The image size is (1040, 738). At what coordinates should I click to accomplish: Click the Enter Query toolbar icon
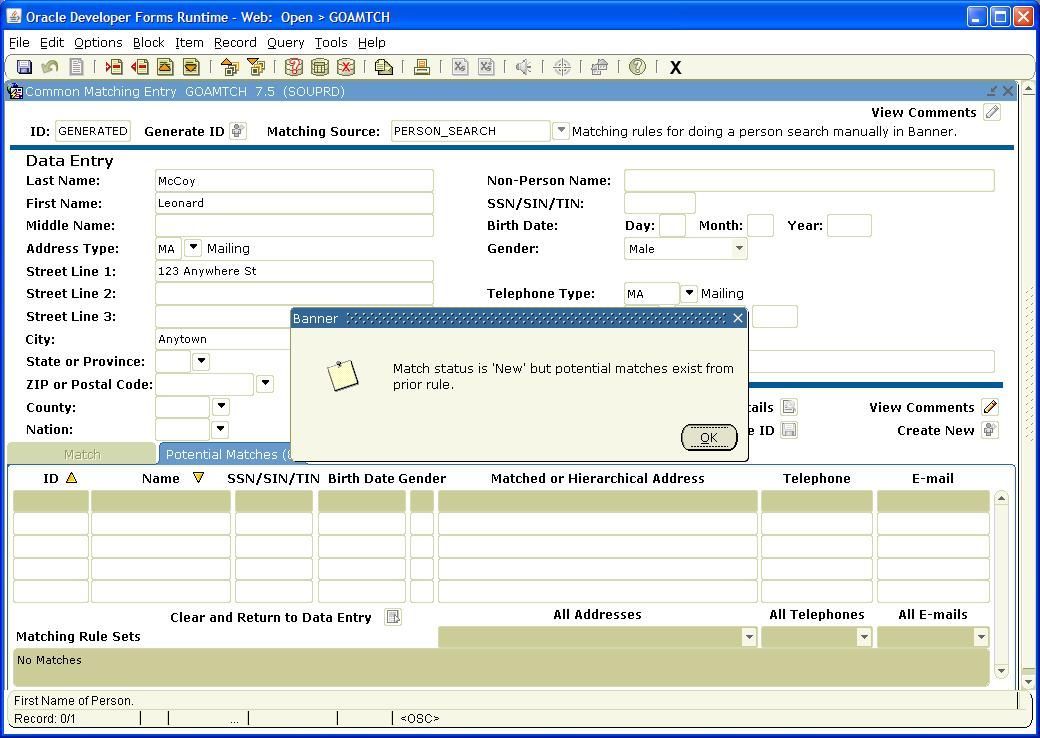[x=293, y=67]
